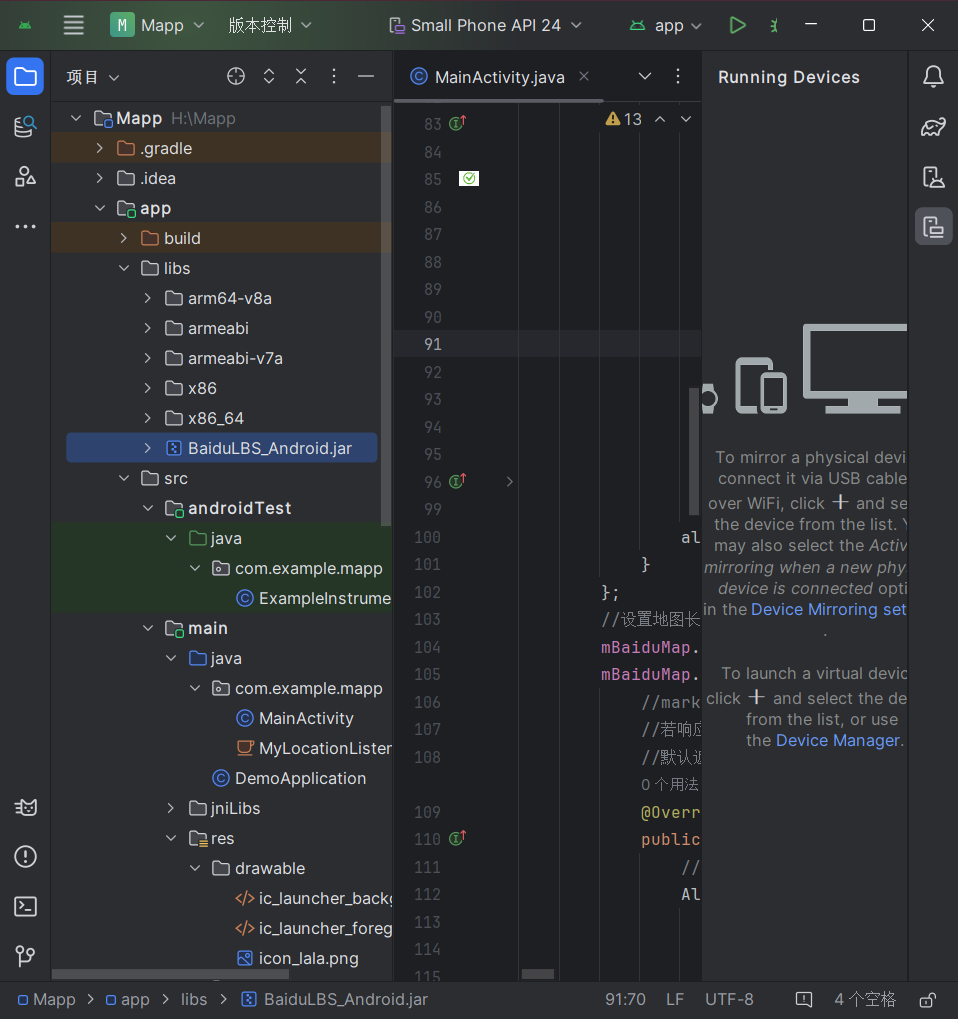Click the project tree vertical scrollbar

pos(385,315)
